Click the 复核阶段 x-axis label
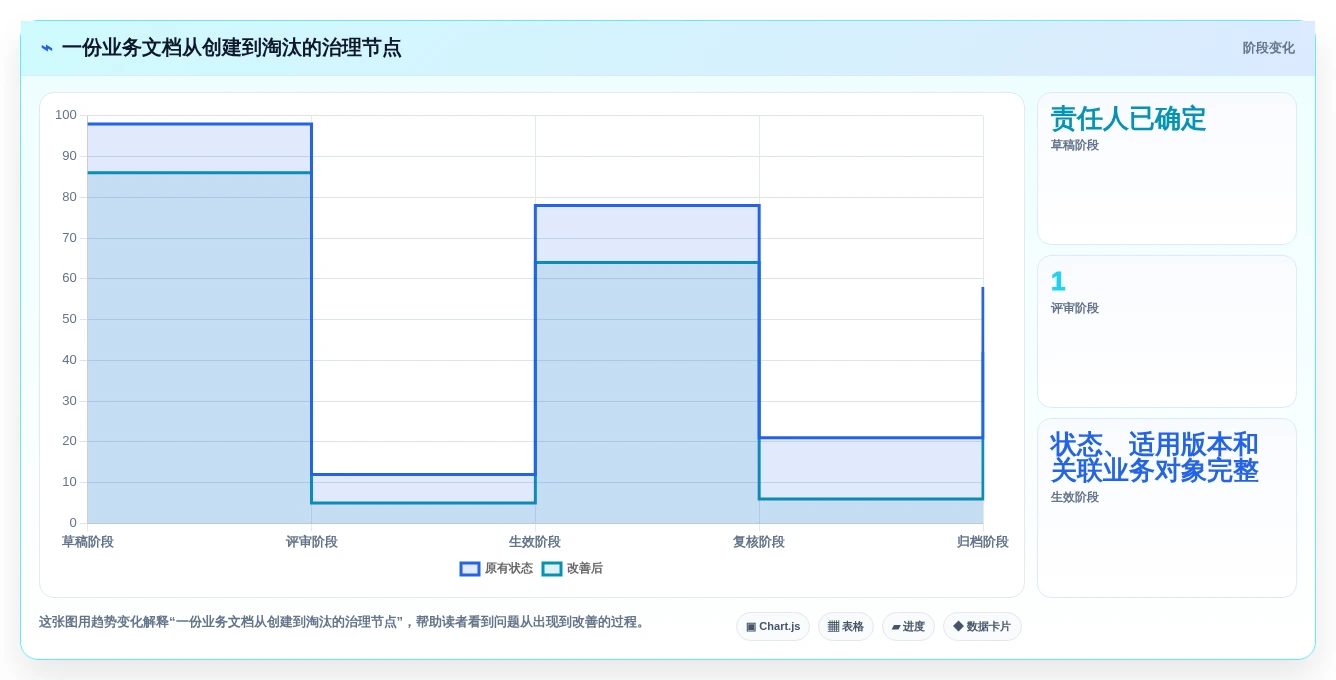This screenshot has height=680, width=1336. click(759, 542)
